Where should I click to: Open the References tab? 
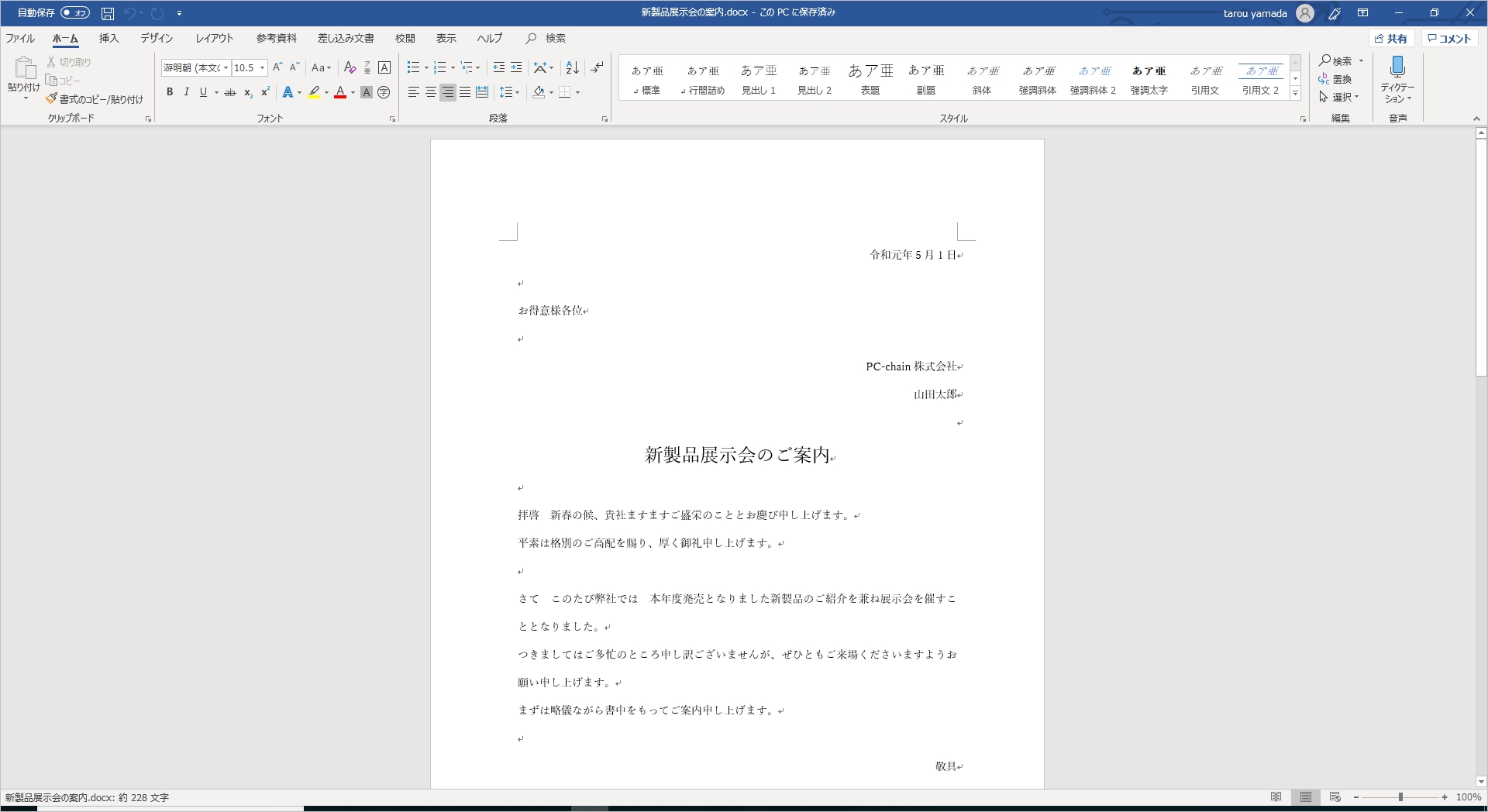point(277,38)
